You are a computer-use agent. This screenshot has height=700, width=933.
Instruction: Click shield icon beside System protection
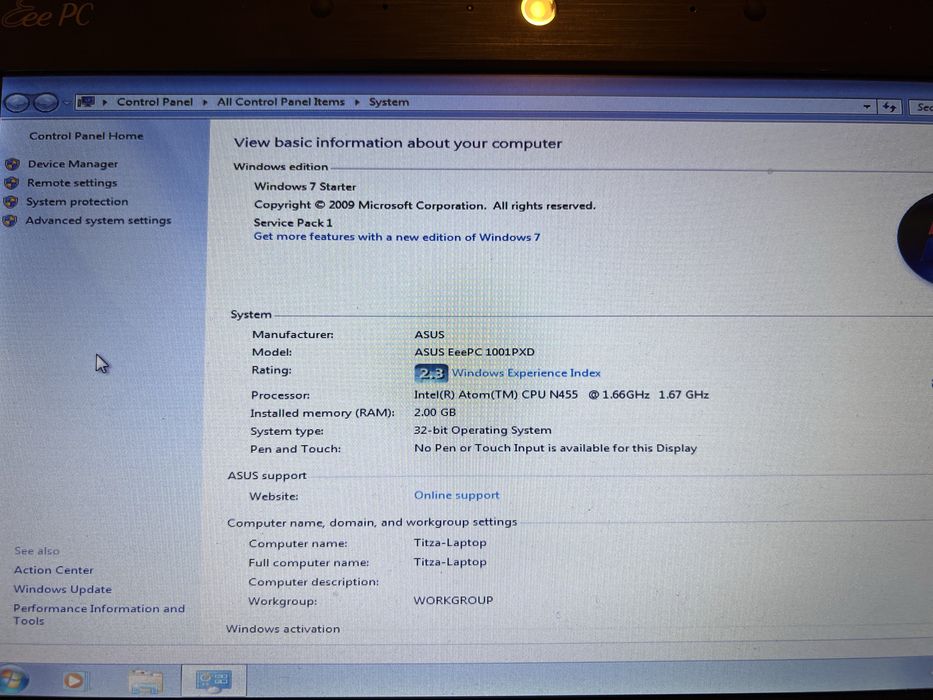click(10, 202)
